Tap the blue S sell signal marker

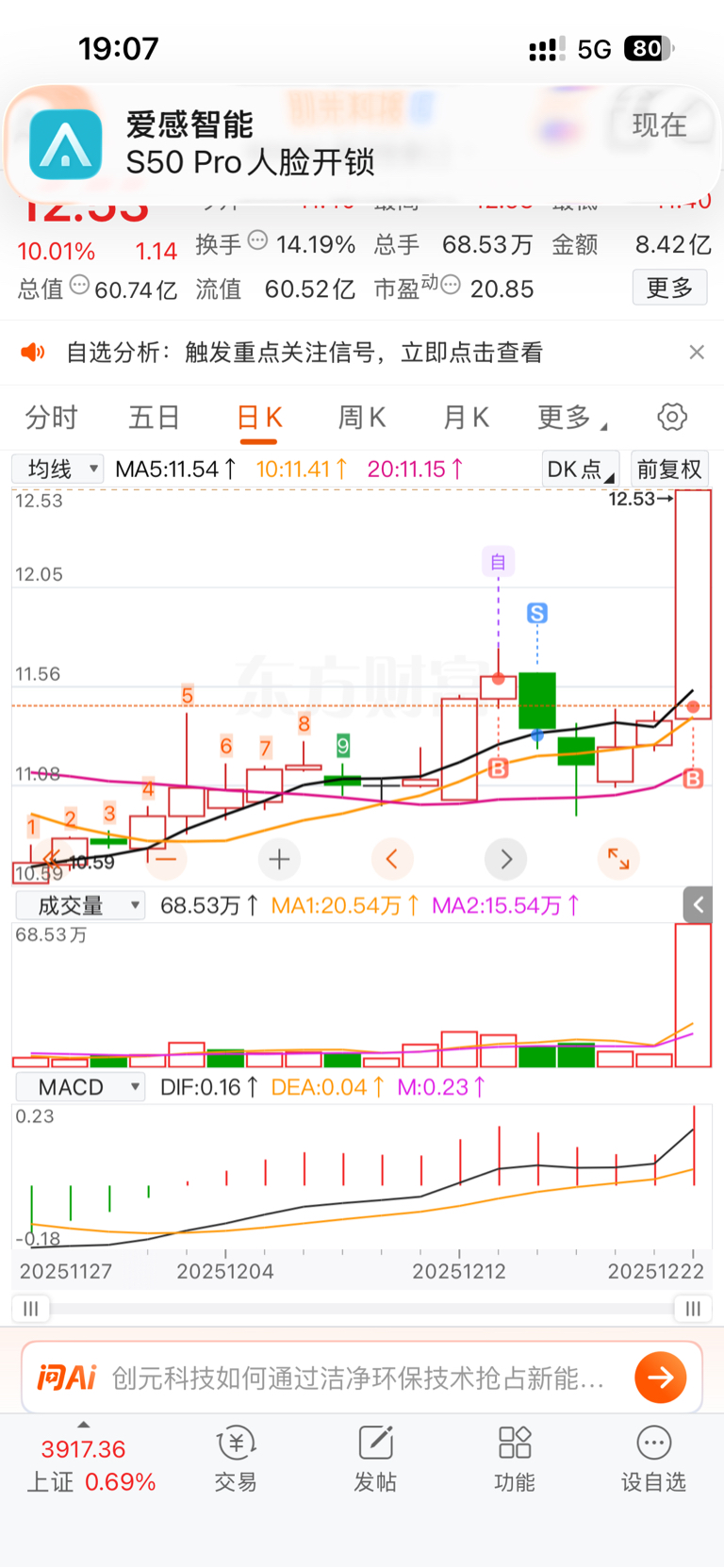(537, 613)
